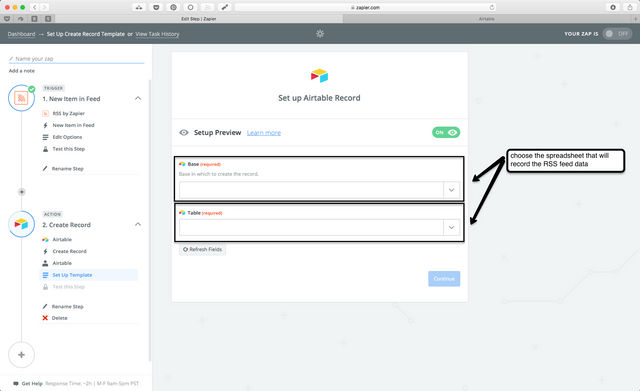The height and width of the screenshot is (391, 640).
Task: Click inside the Base selection field
Action: coord(311,190)
